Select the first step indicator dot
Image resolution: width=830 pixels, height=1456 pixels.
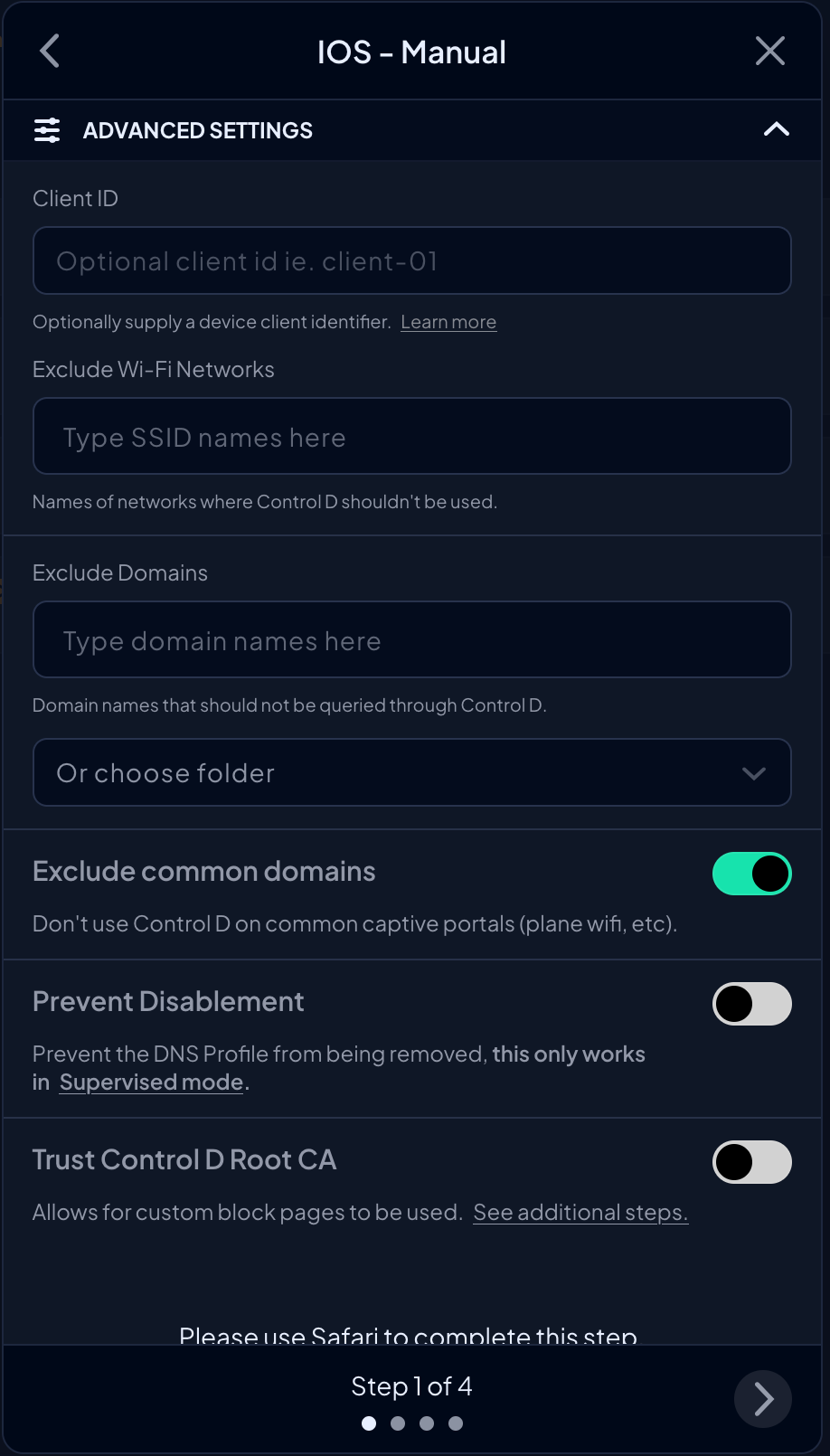[x=369, y=1423]
